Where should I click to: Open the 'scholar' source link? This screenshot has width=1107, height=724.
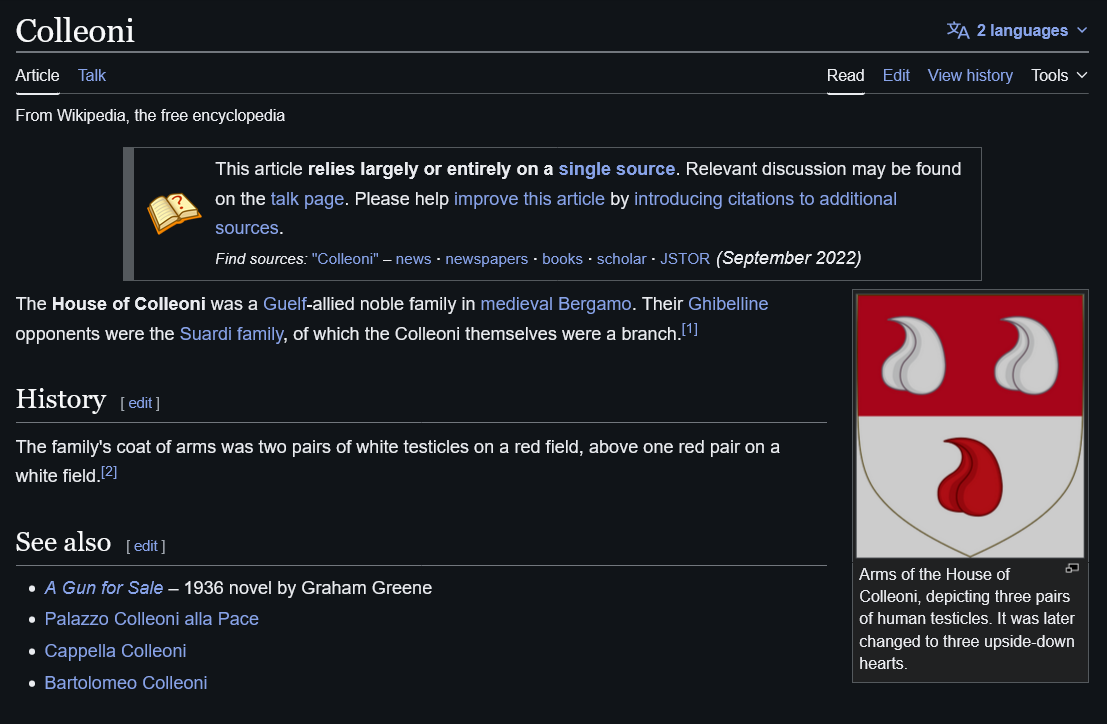pos(621,259)
